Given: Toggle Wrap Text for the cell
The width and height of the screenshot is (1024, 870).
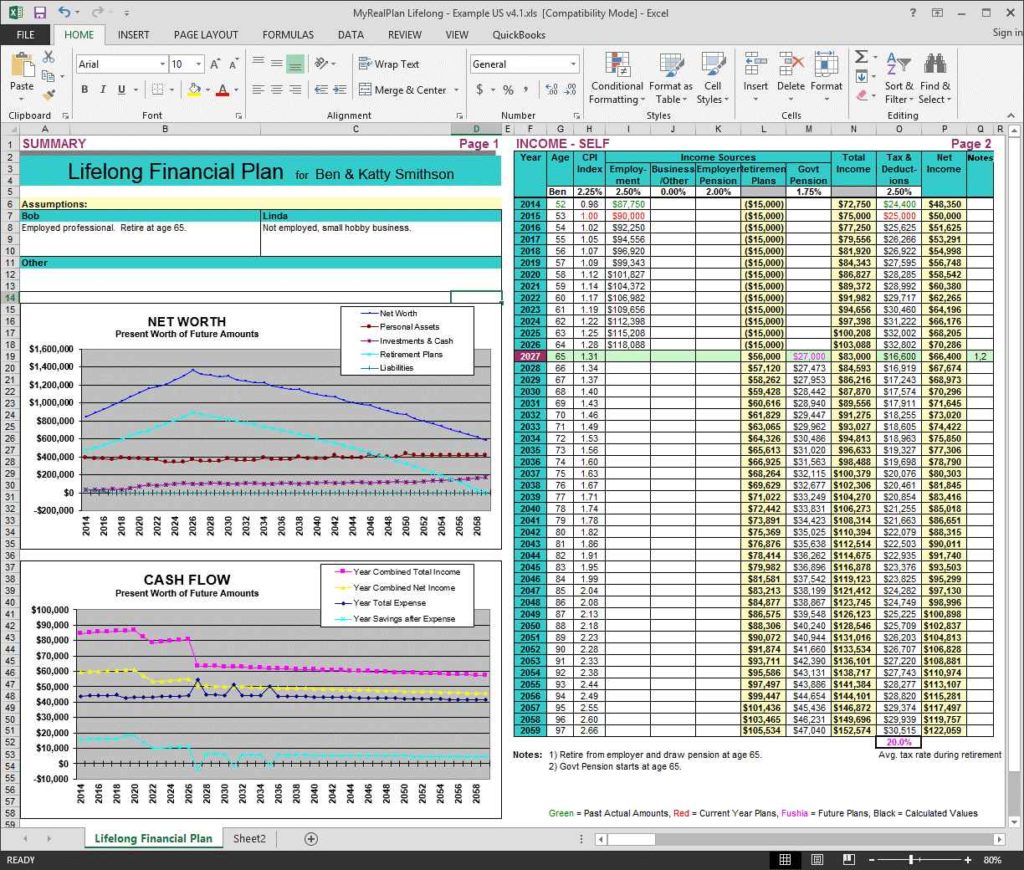Looking at the screenshot, I should point(388,64).
